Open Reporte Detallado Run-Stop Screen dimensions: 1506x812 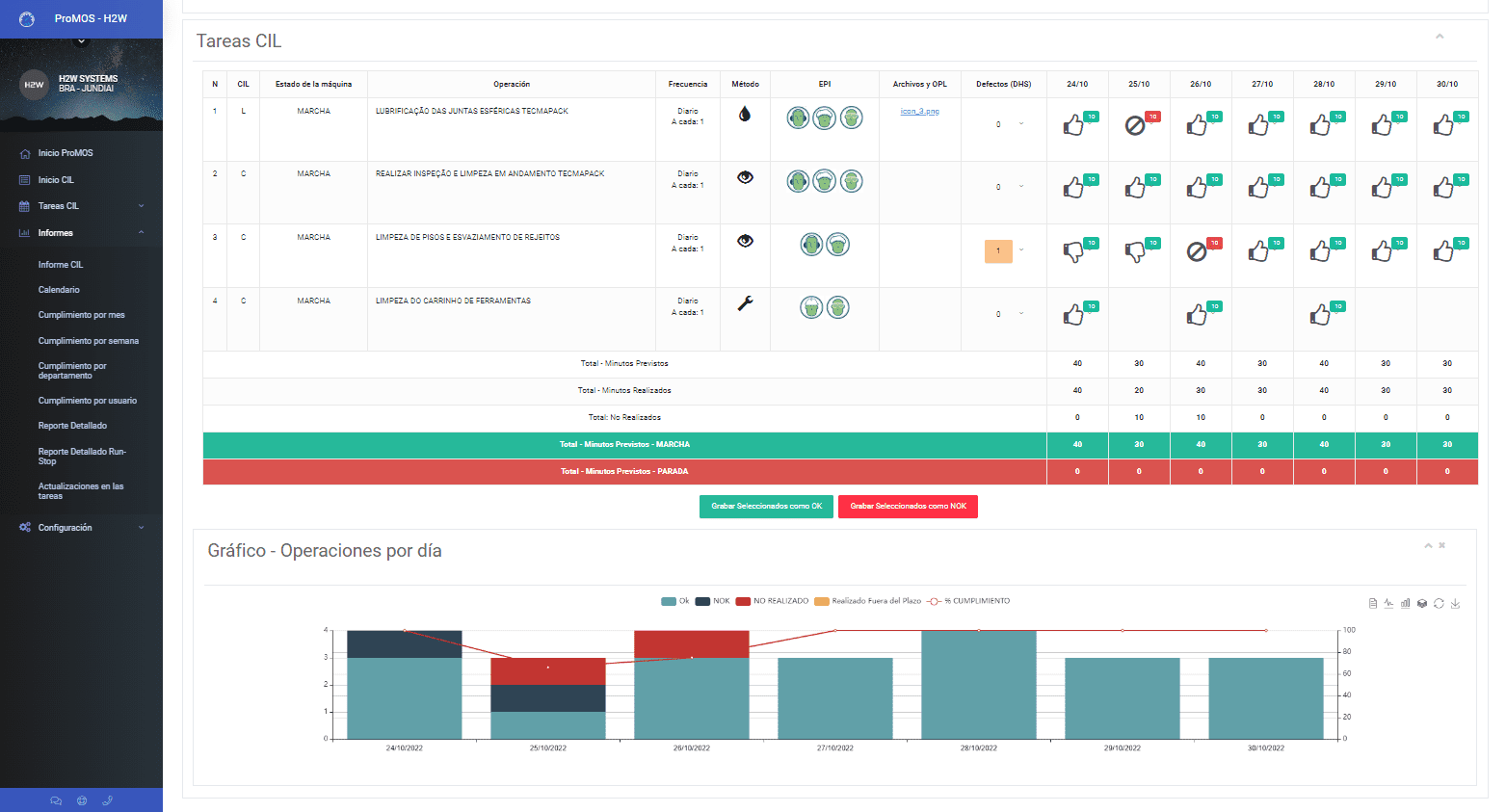[x=82, y=457]
